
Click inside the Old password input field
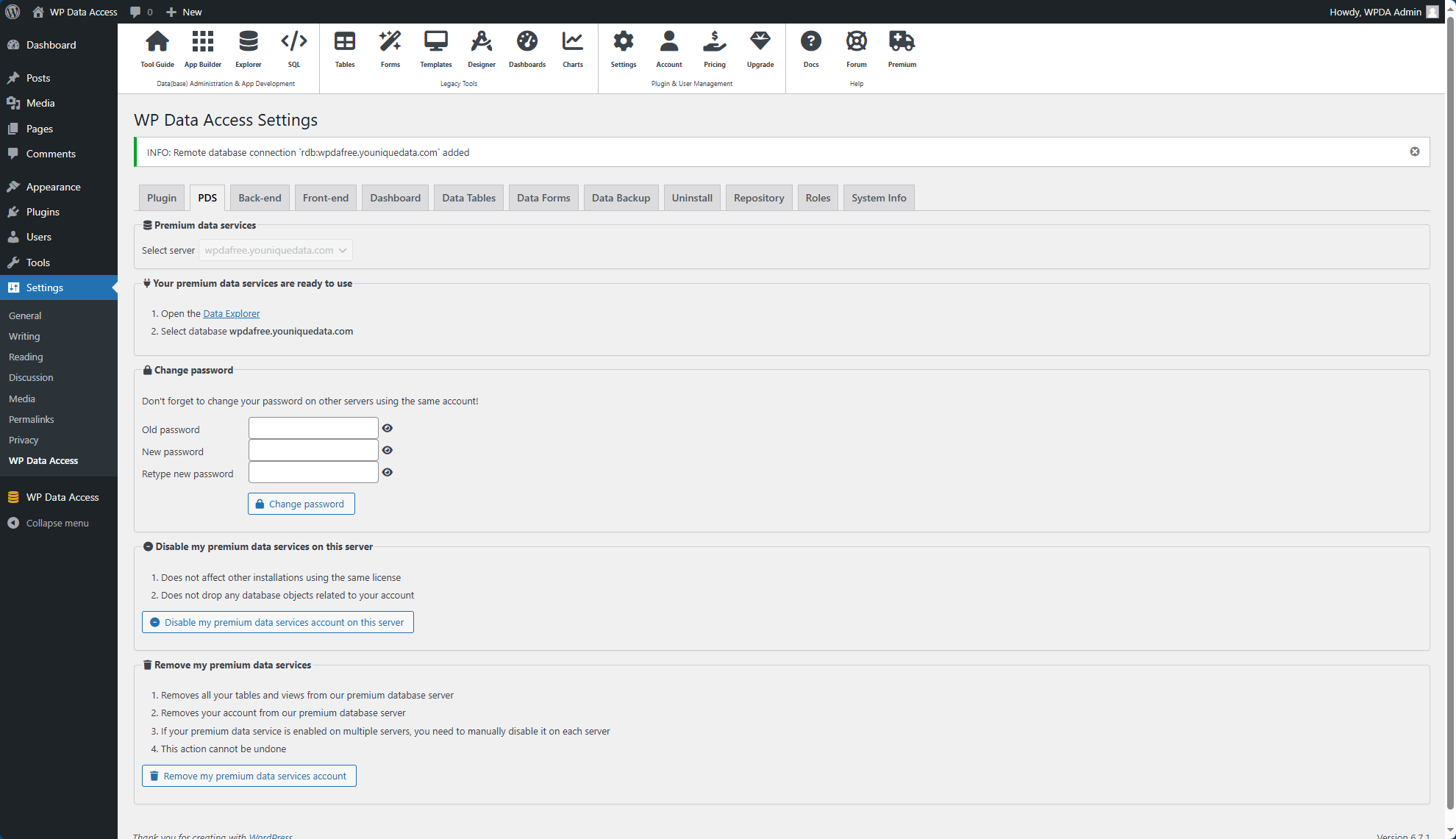(x=313, y=428)
